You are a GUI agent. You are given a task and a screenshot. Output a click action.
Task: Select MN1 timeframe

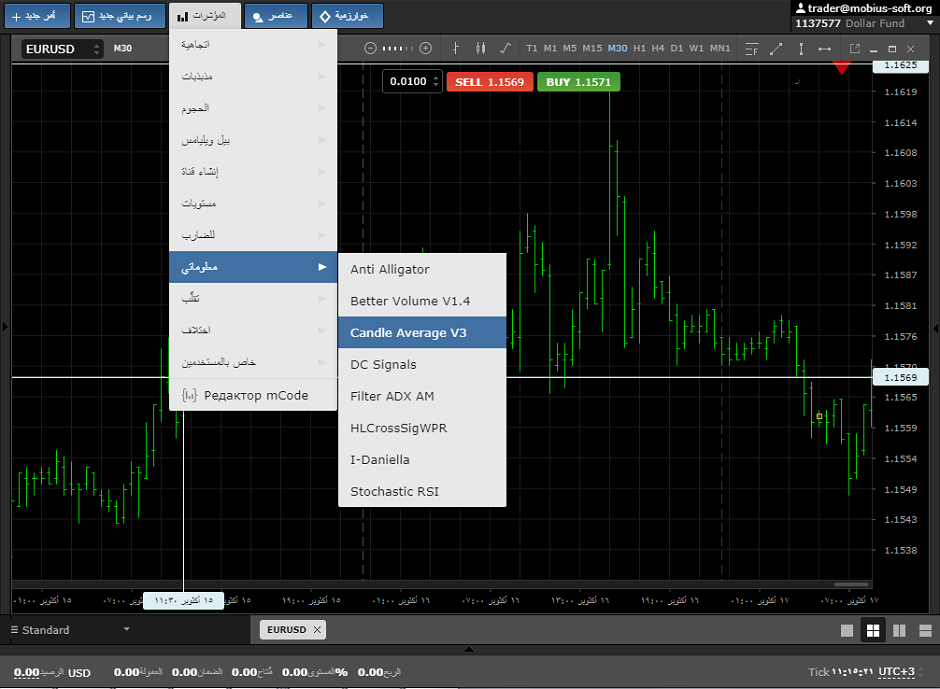720,49
